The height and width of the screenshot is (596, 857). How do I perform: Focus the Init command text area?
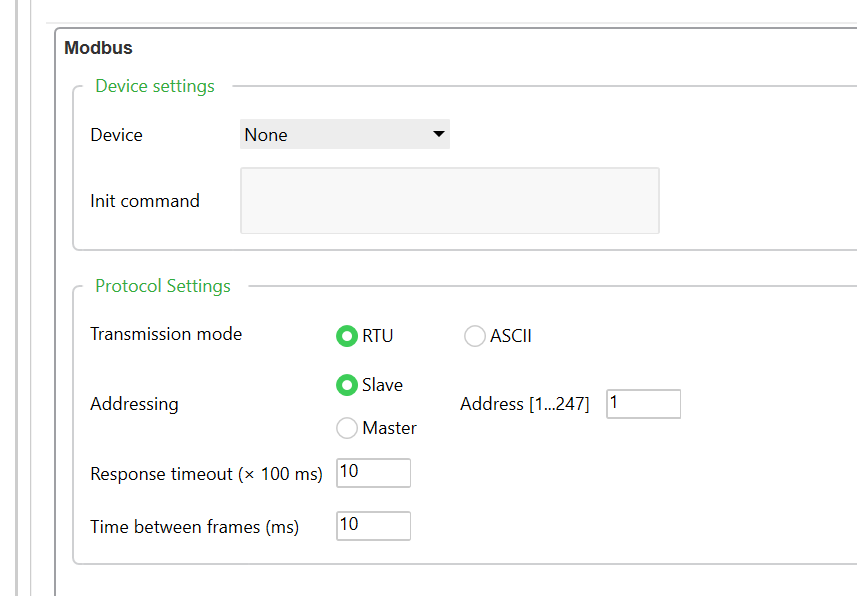pos(450,201)
